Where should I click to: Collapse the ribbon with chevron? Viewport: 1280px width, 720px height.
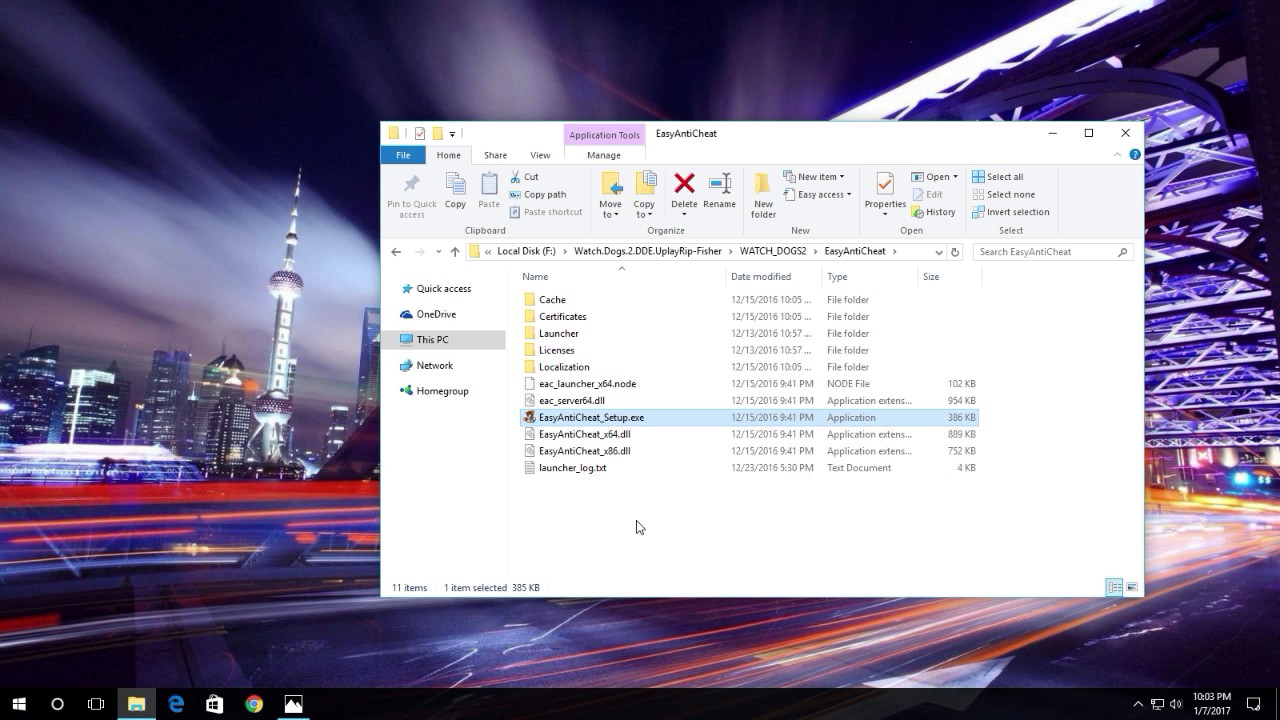click(x=1117, y=155)
